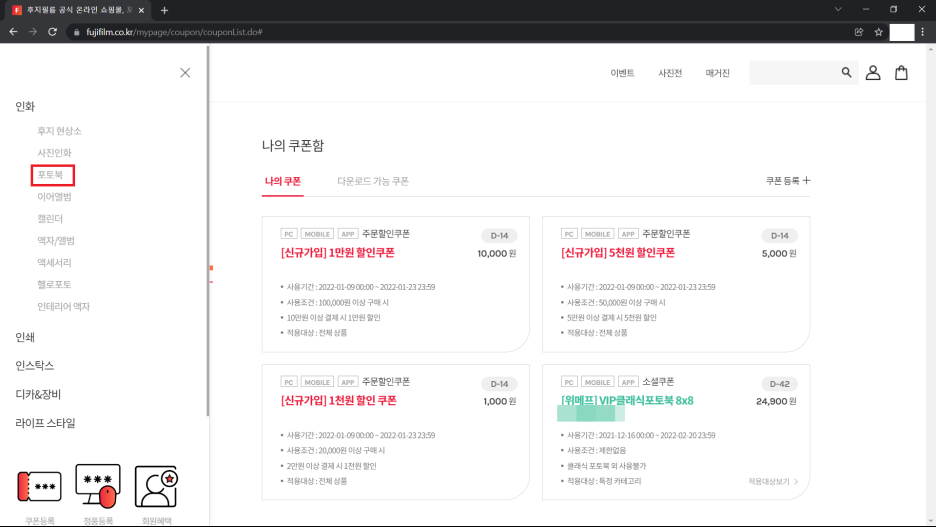Close the side navigation menu with X
This screenshot has width=936, height=527.
(x=185, y=73)
